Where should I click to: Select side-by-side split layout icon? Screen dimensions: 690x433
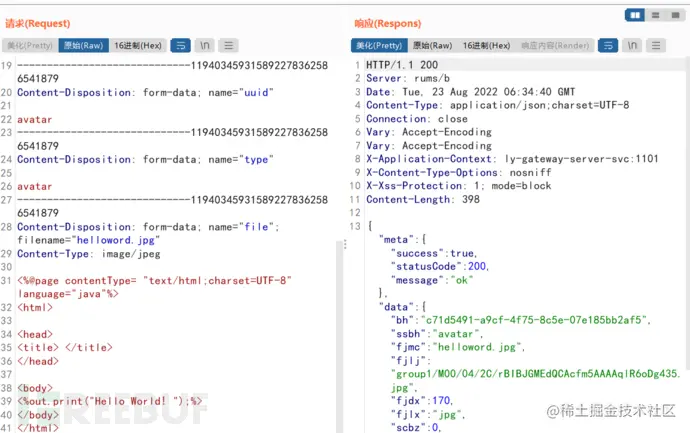click(635, 15)
